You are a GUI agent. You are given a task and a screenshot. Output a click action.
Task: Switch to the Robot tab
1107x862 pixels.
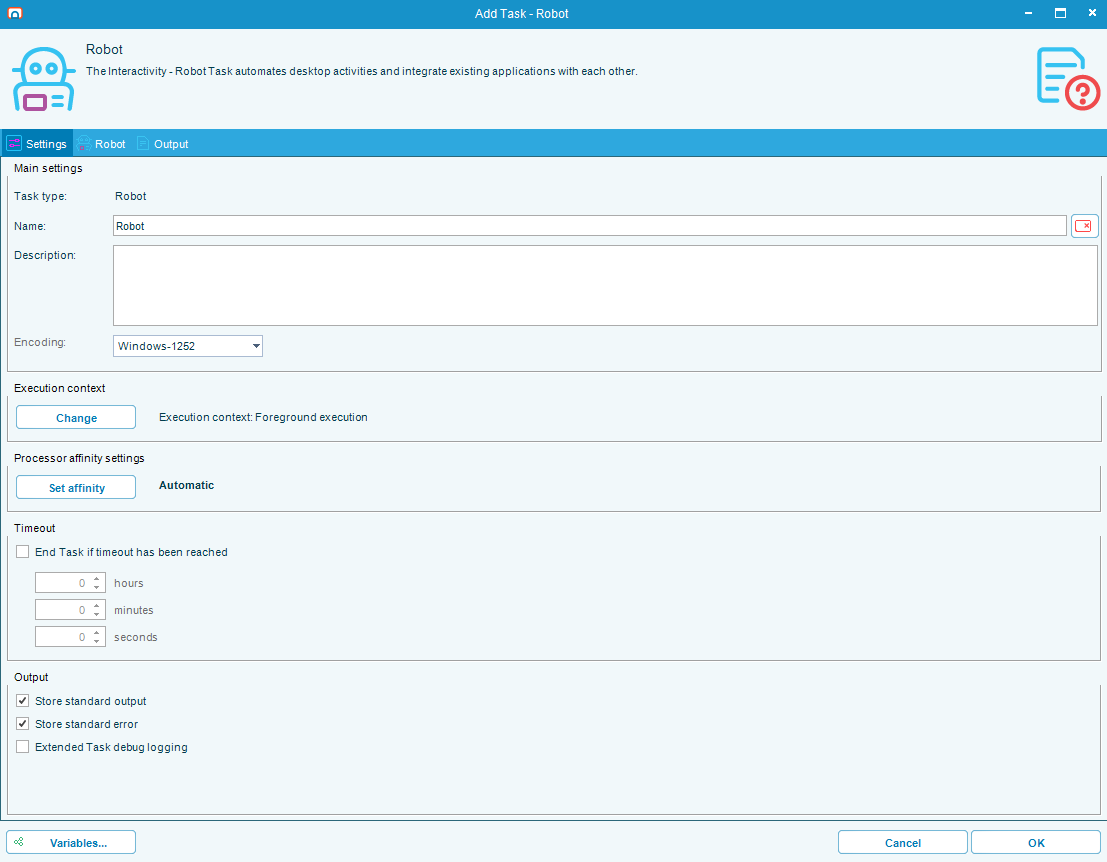click(101, 143)
